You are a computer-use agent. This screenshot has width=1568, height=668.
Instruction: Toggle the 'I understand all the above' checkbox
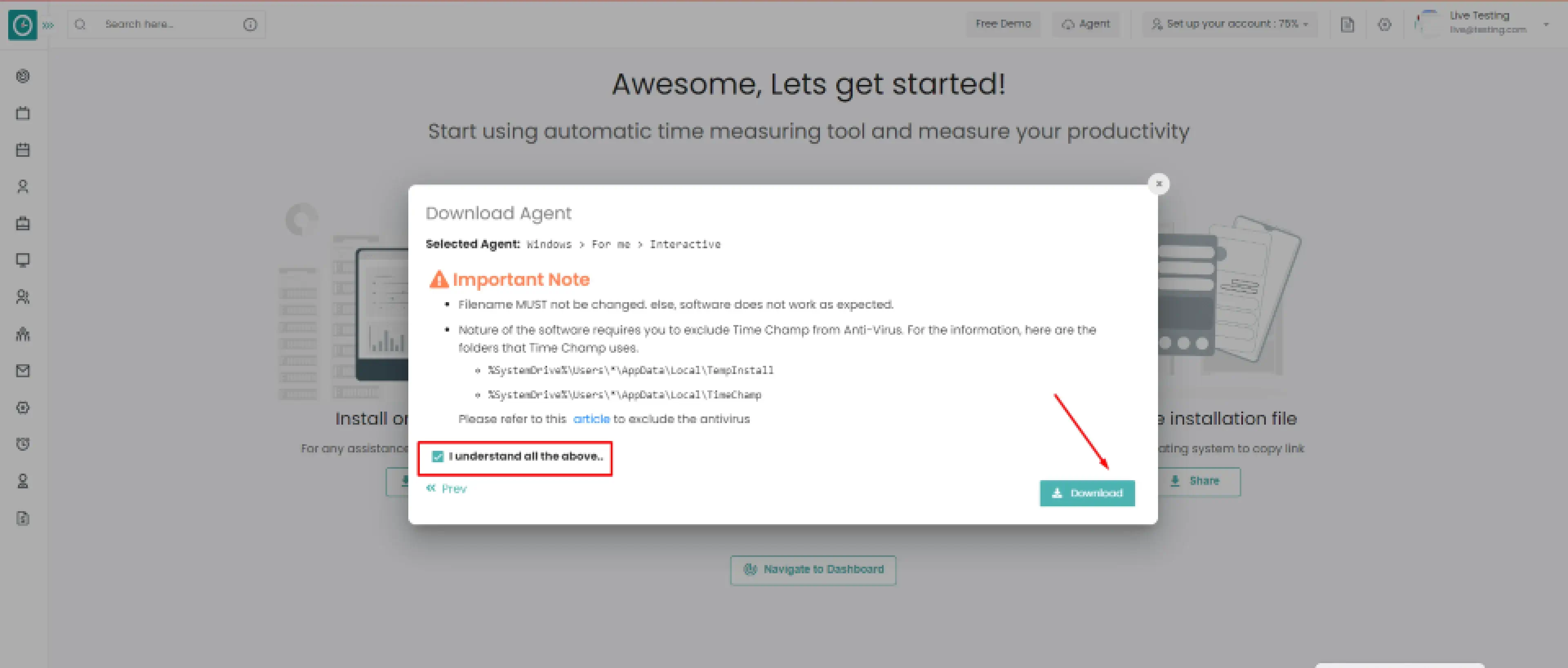point(438,457)
